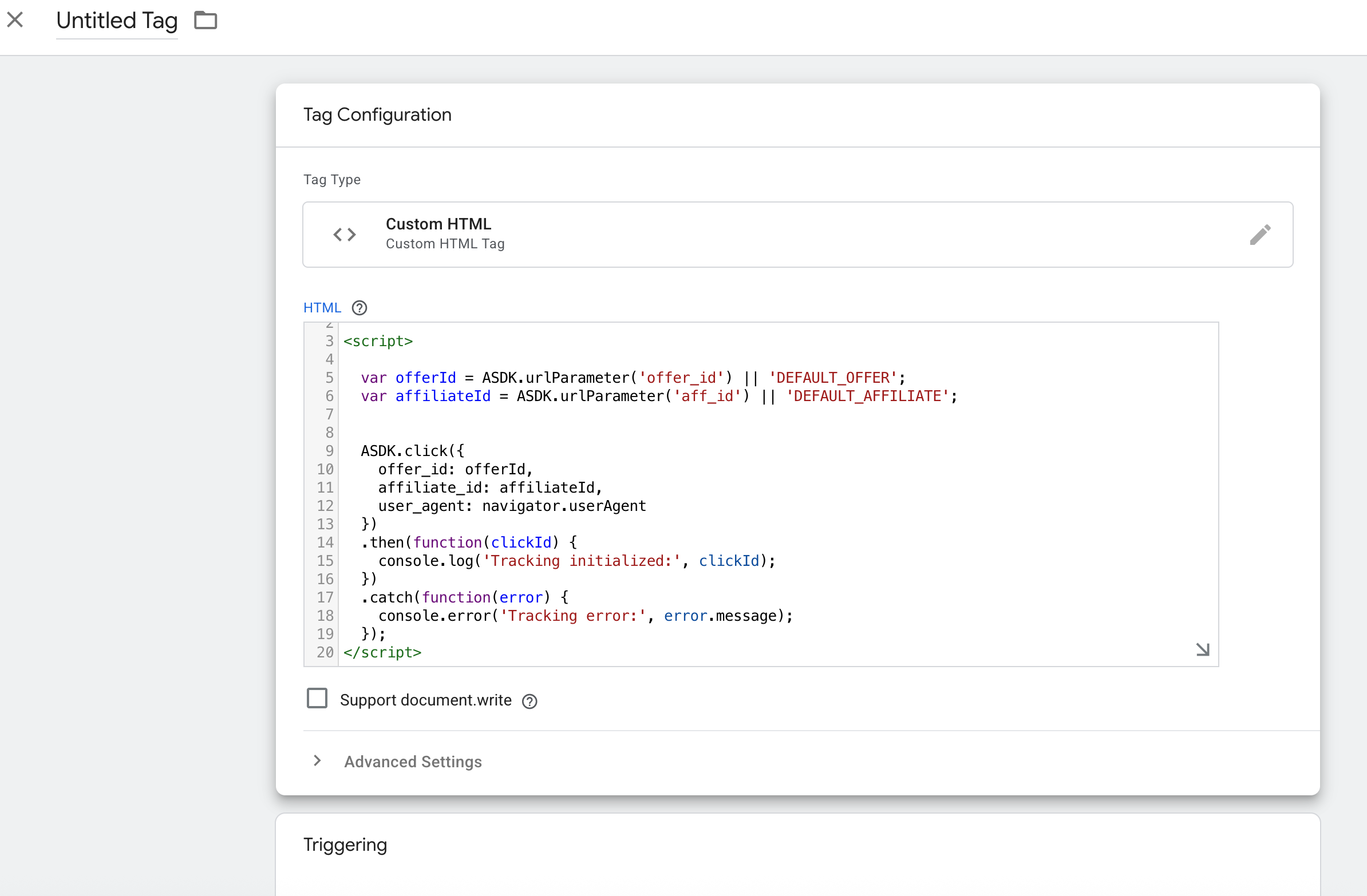Click the Tag Configuration heading
Viewport: 1367px width, 896px height.
(x=377, y=115)
